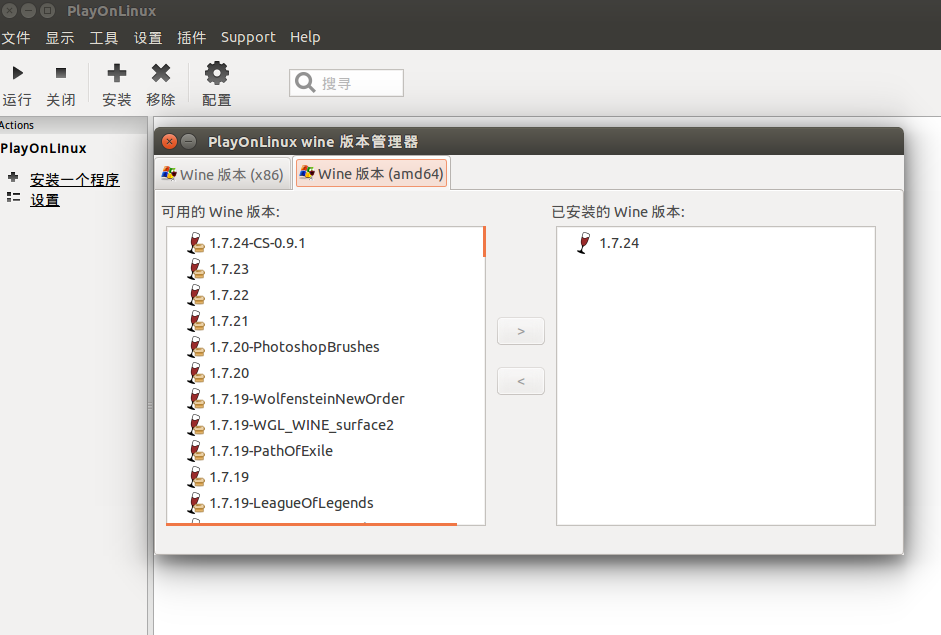This screenshot has width=941, height=635.
Task: Select available version 1.7.20
Action: pos(229,373)
